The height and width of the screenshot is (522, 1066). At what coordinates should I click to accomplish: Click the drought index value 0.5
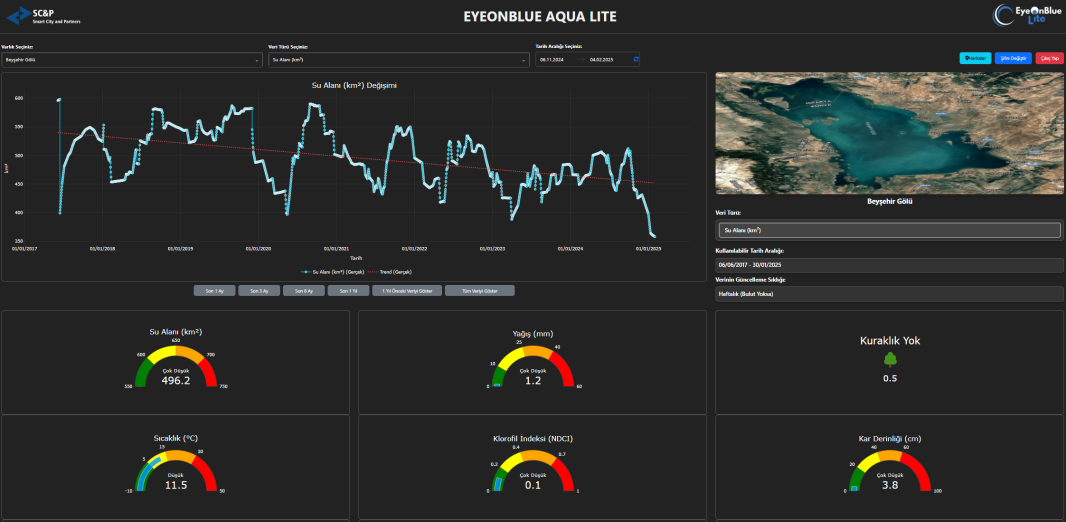[890, 379]
